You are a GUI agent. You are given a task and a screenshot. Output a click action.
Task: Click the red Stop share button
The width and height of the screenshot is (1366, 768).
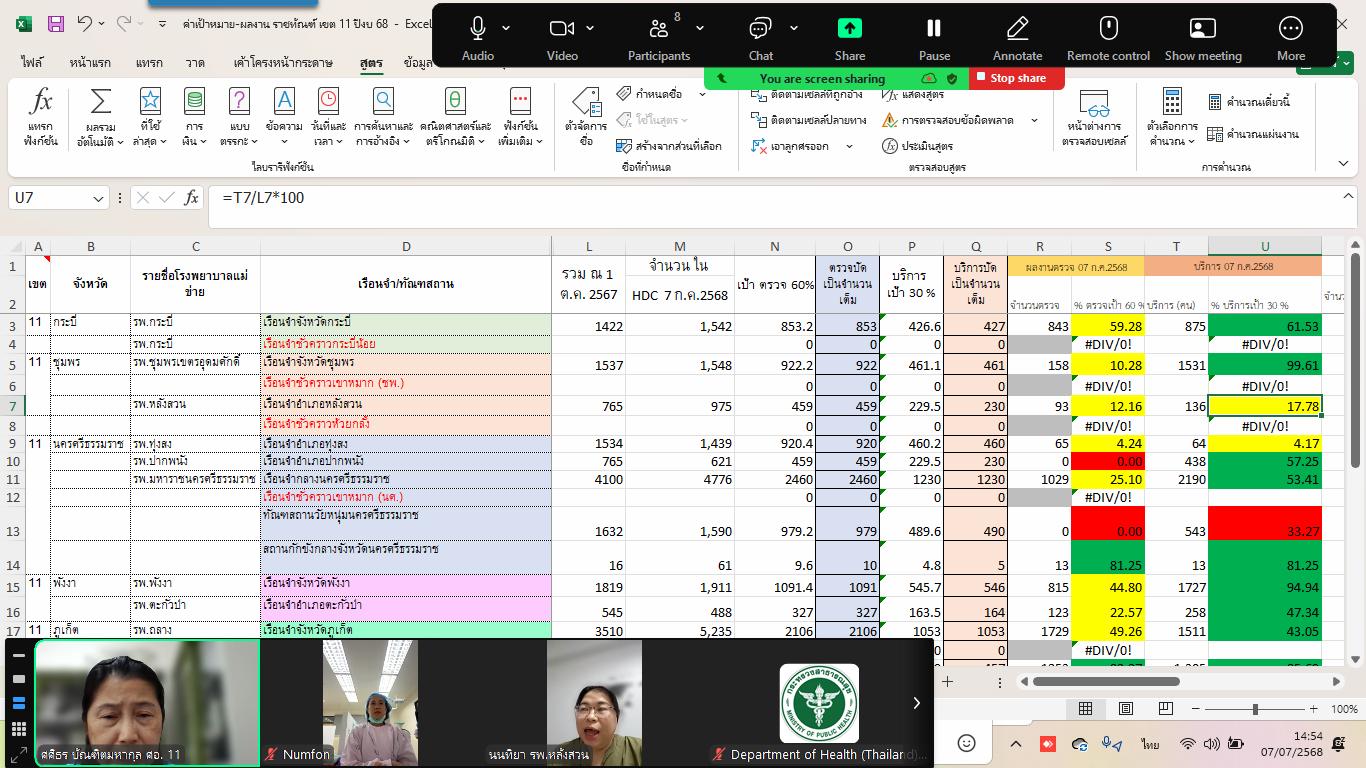coord(1011,78)
